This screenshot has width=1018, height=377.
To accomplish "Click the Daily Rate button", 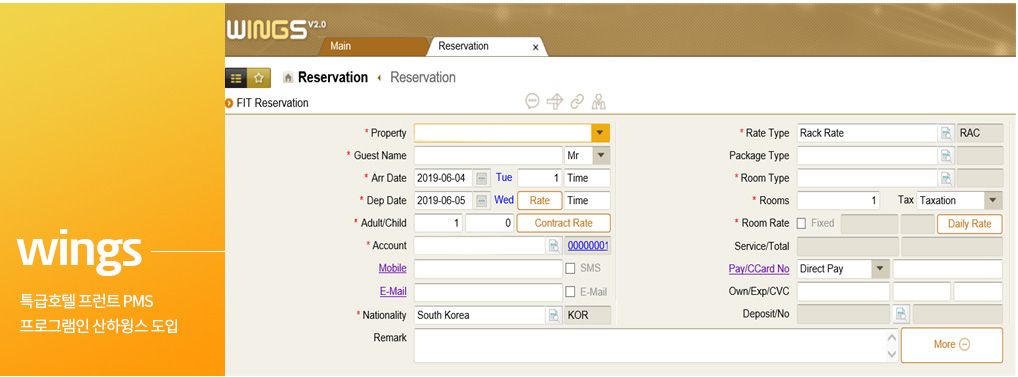I will pyautogui.click(x=969, y=224).
